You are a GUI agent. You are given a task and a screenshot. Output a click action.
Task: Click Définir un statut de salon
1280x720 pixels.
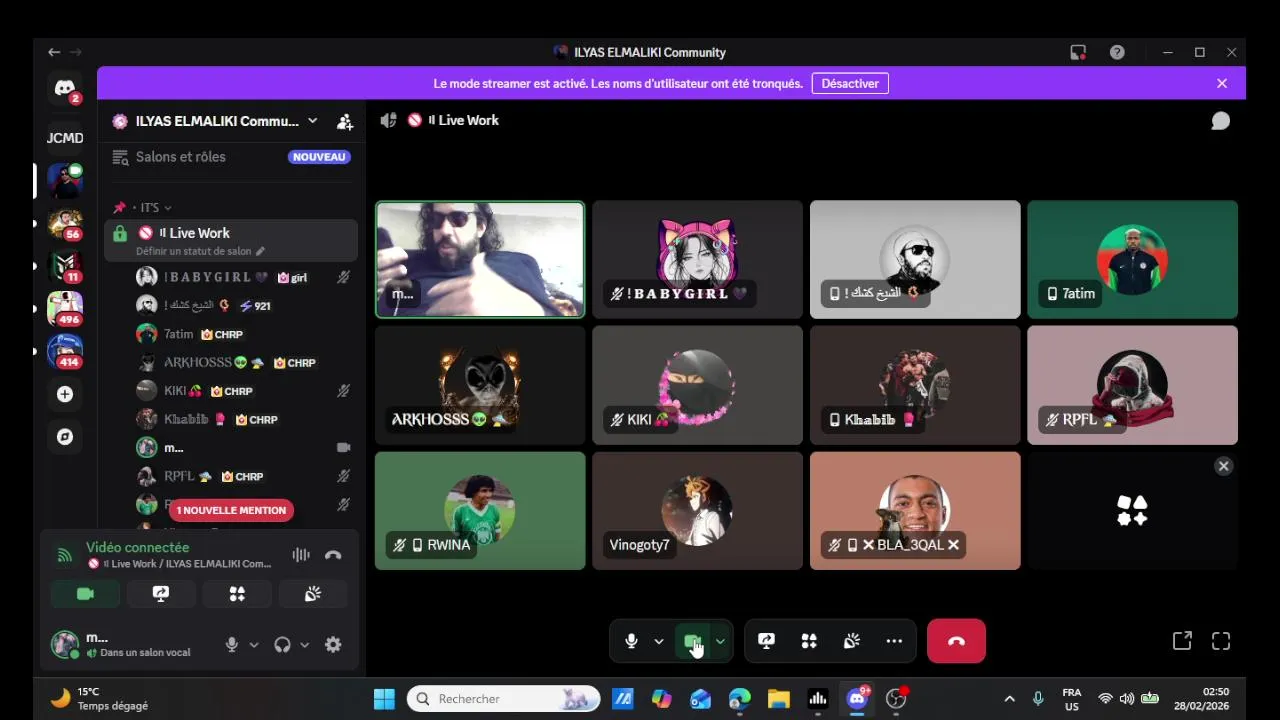tap(200, 251)
